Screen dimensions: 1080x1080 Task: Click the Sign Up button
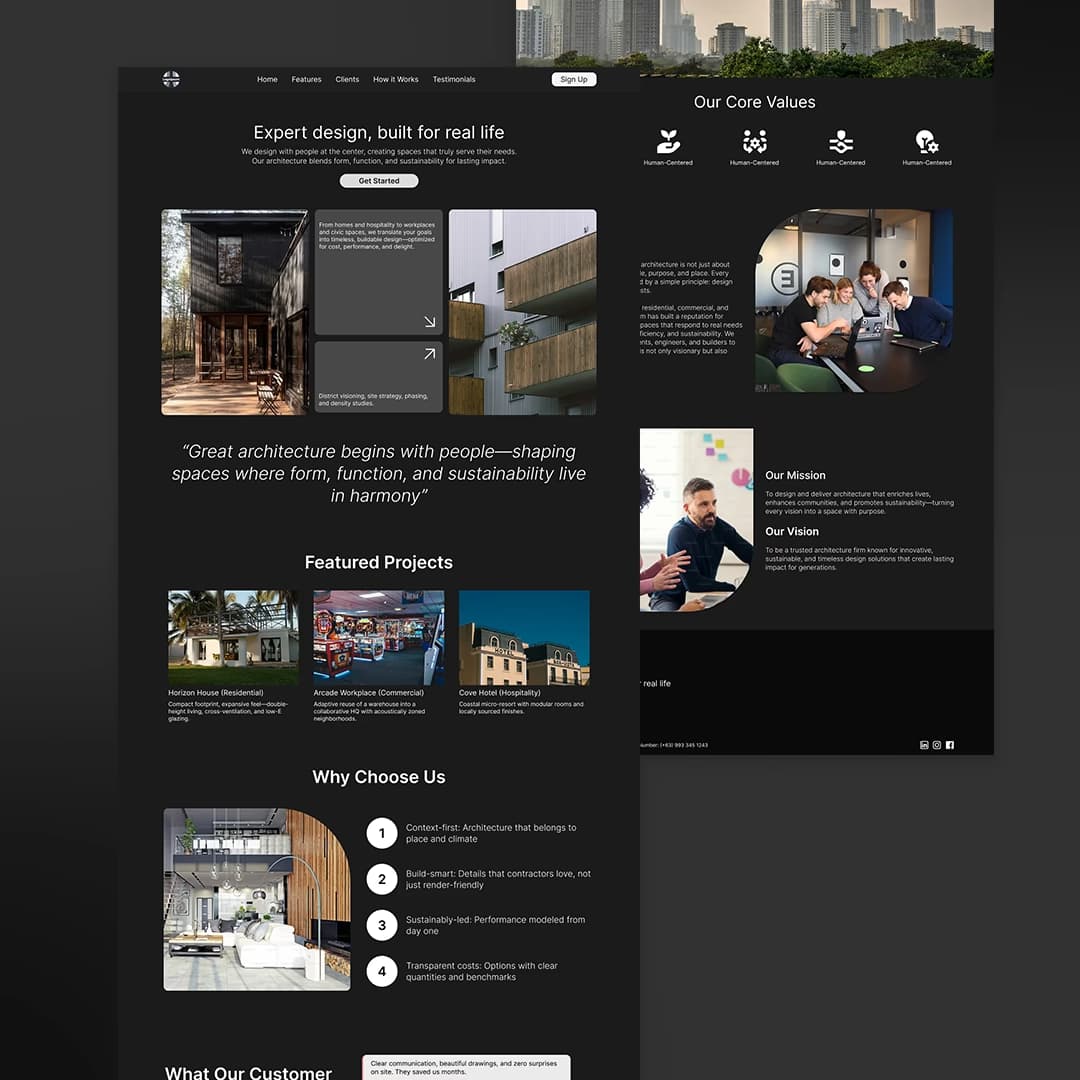click(x=574, y=79)
